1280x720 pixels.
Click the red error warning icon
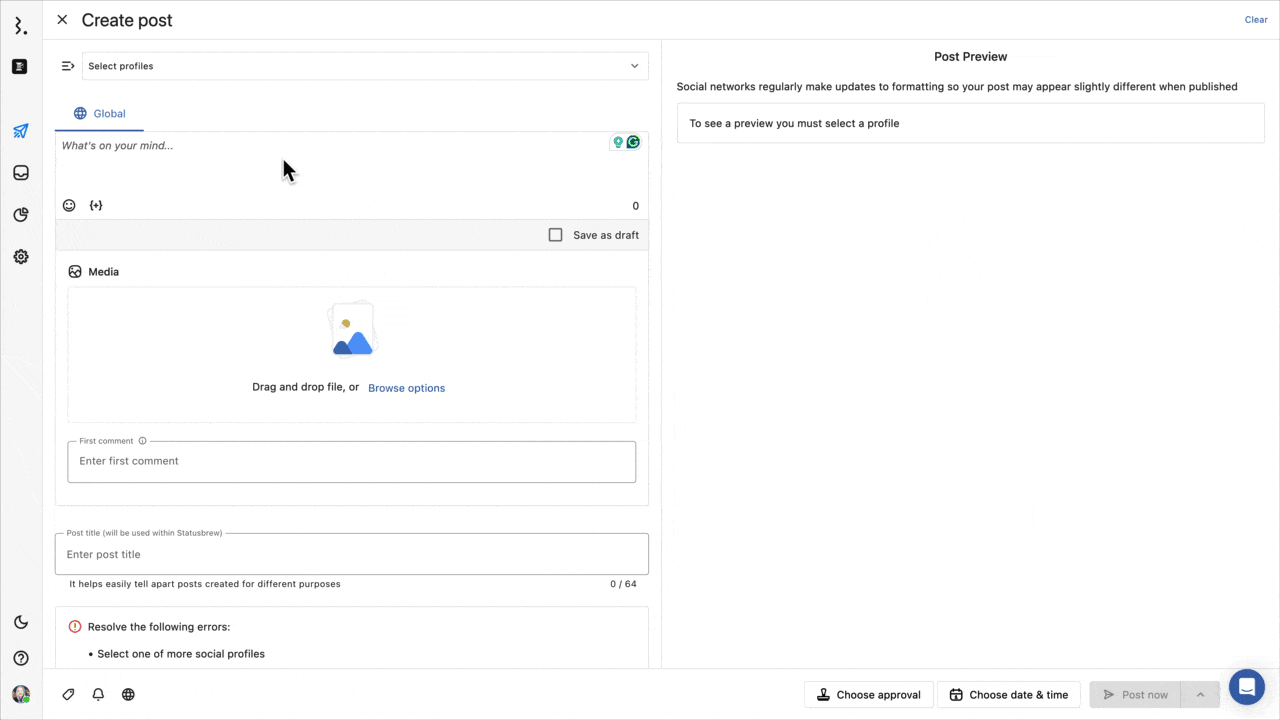(75, 627)
